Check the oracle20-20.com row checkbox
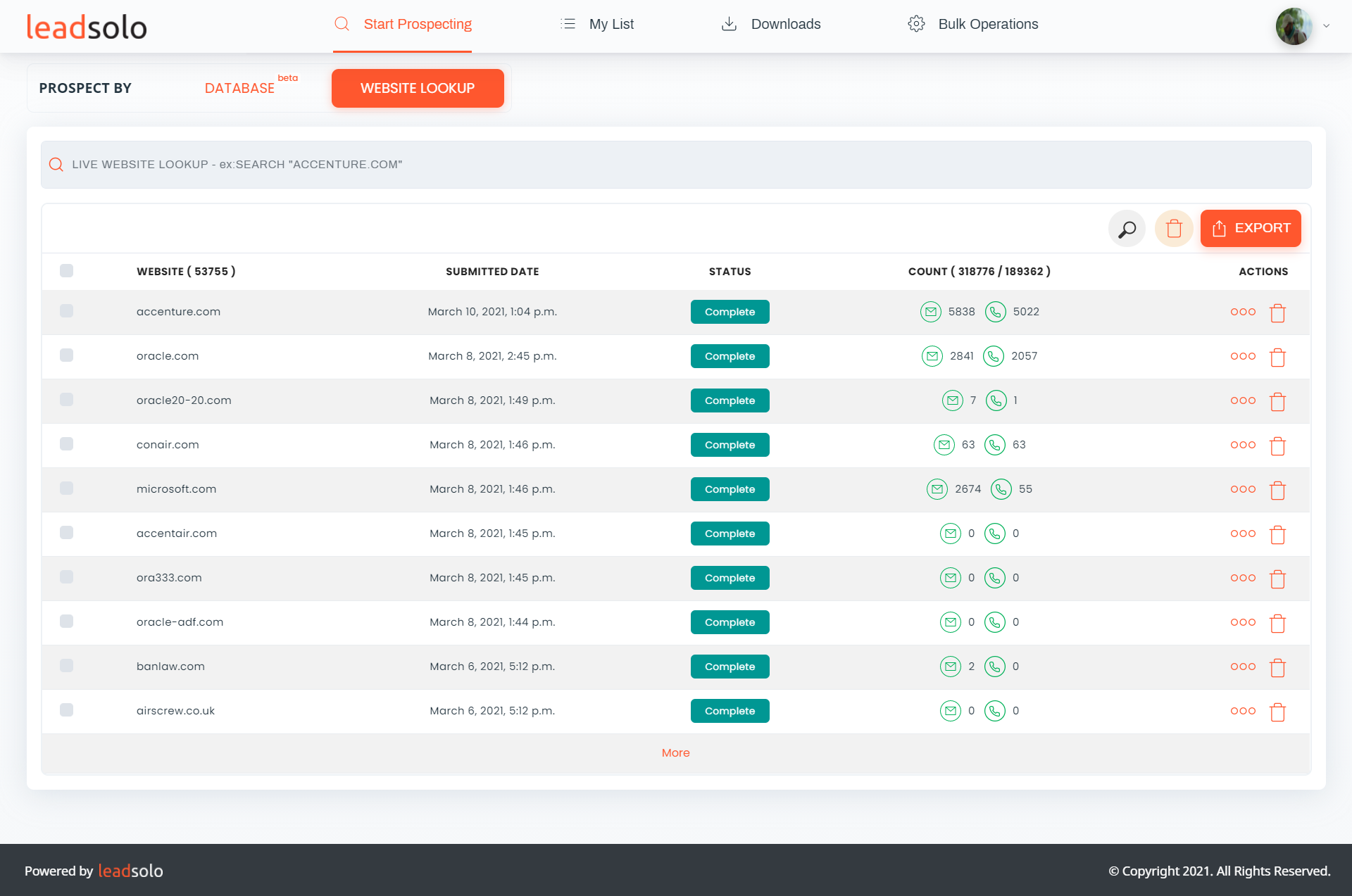This screenshot has width=1352, height=896. click(67, 400)
